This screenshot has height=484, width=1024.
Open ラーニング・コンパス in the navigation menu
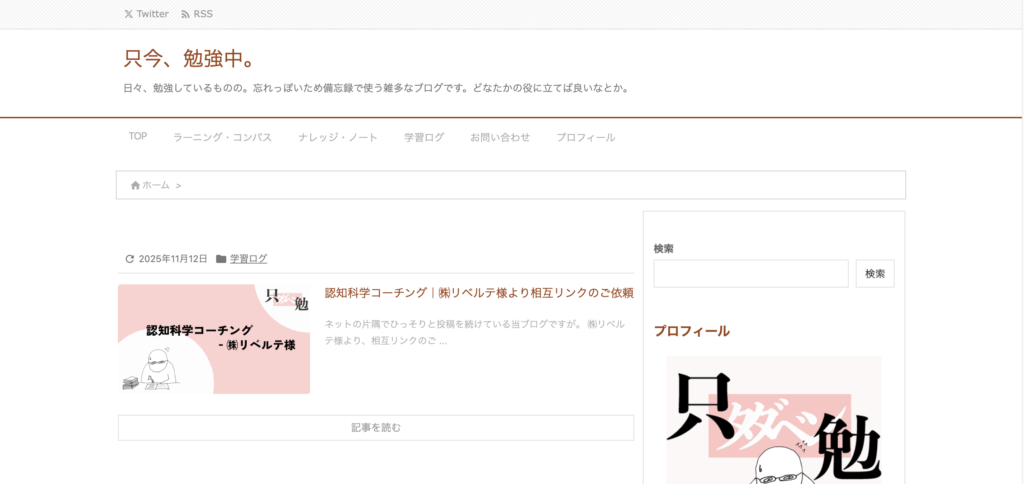(222, 137)
